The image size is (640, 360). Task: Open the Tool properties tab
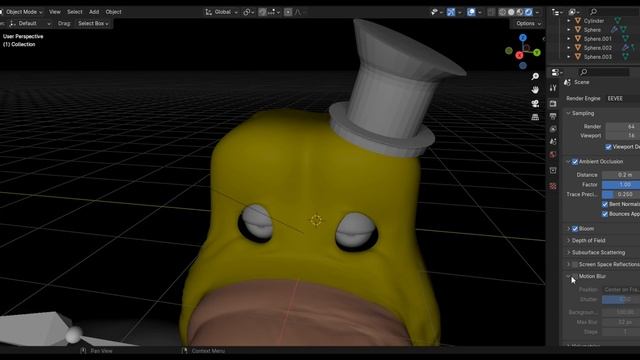(553, 88)
